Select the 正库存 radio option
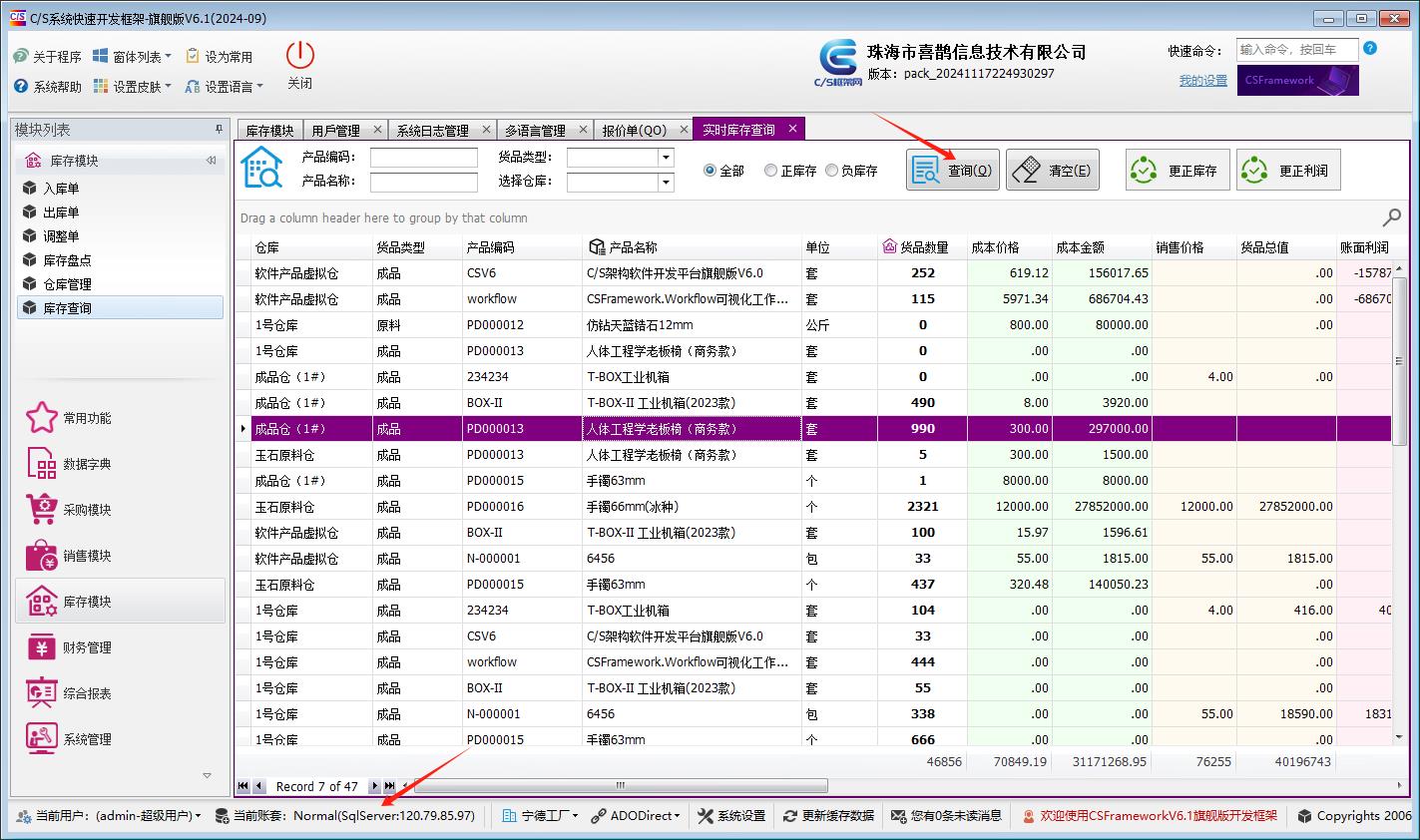The height and width of the screenshot is (840, 1420). pyautogui.click(x=770, y=171)
